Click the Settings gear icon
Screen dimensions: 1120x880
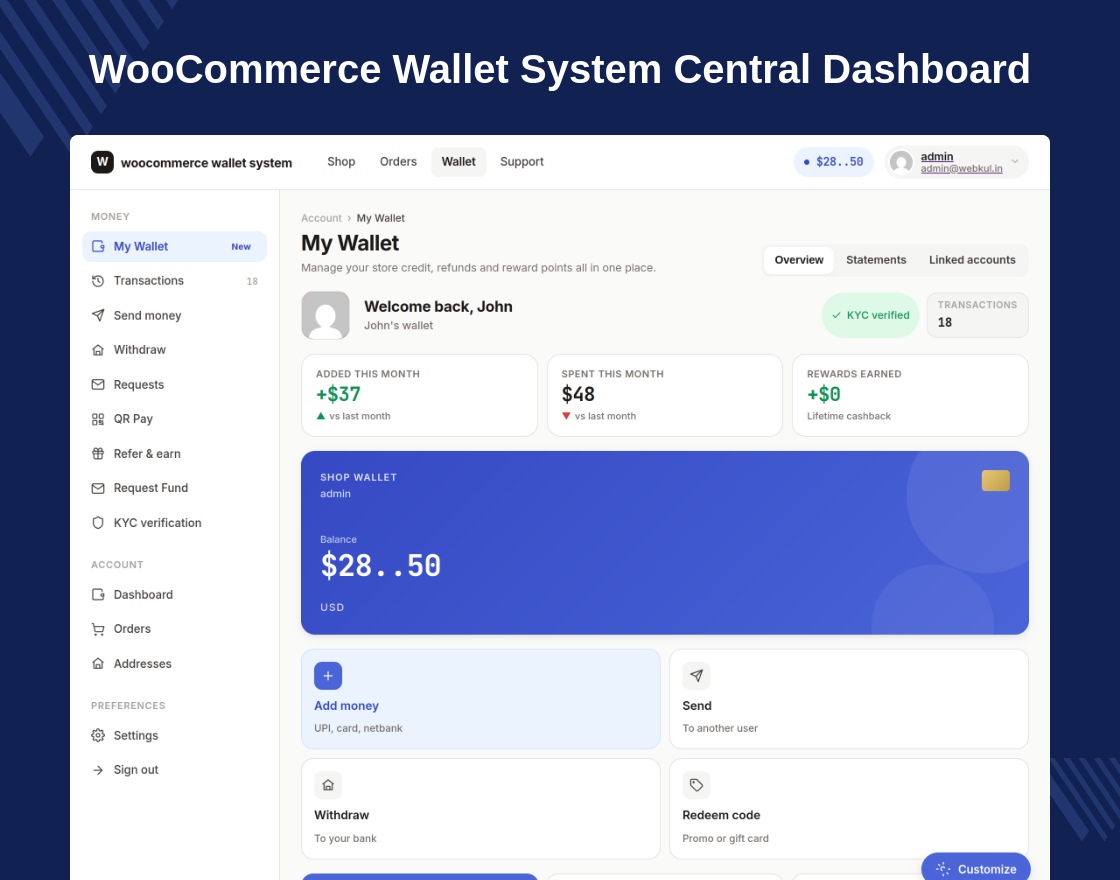(98, 735)
